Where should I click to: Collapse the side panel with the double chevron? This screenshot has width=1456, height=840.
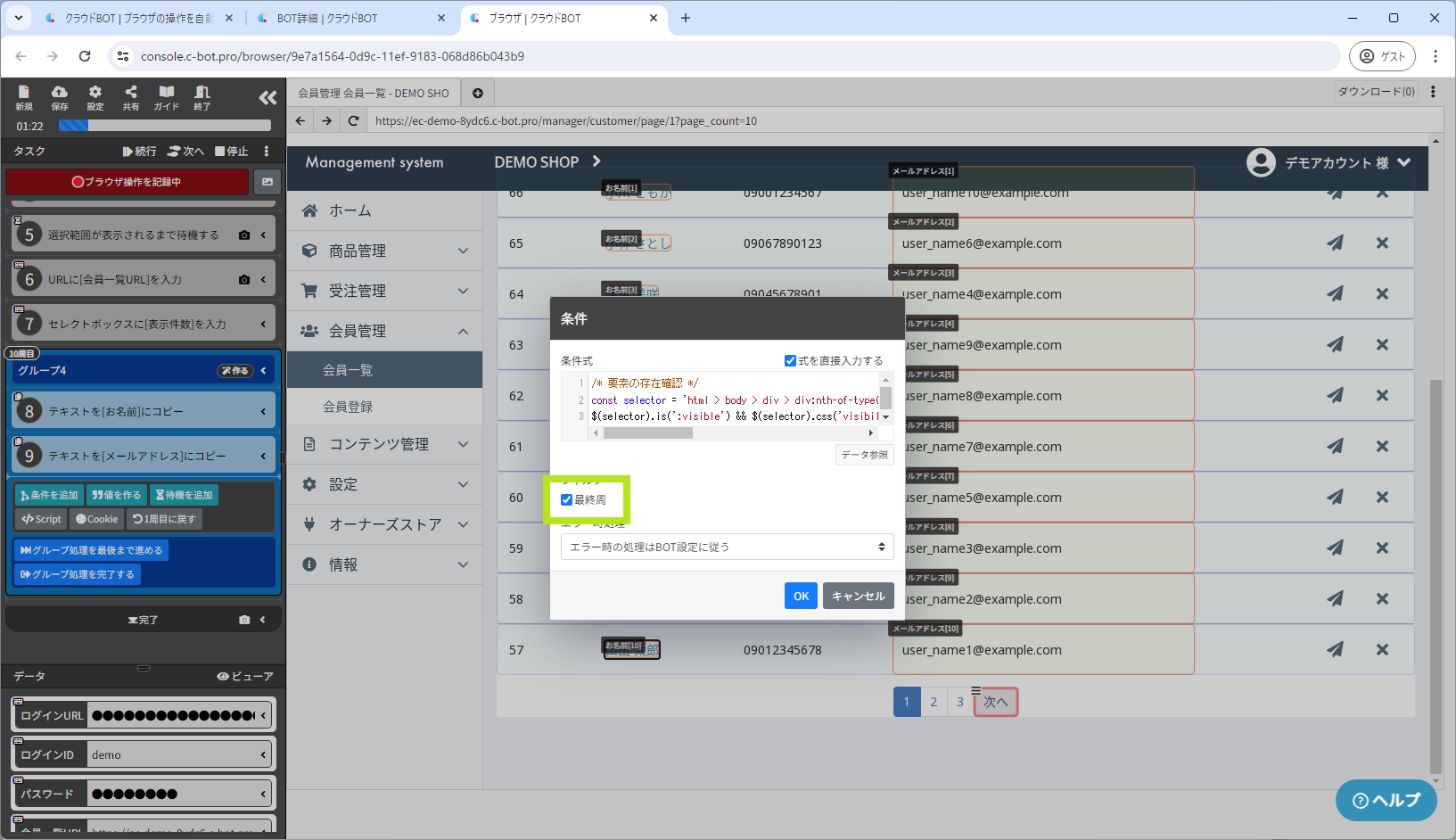click(267, 97)
